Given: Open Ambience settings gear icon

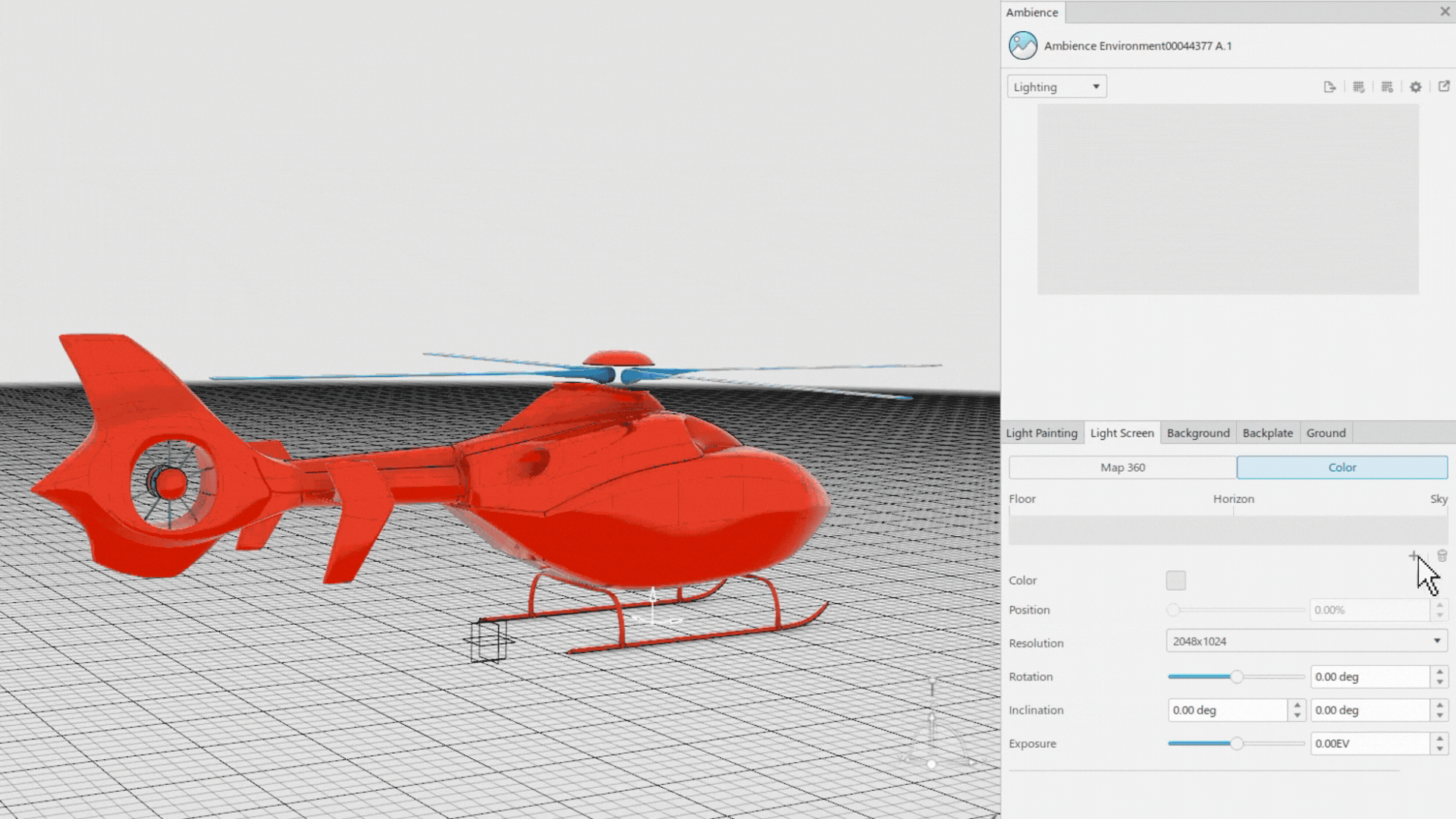Looking at the screenshot, I should 1416,87.
